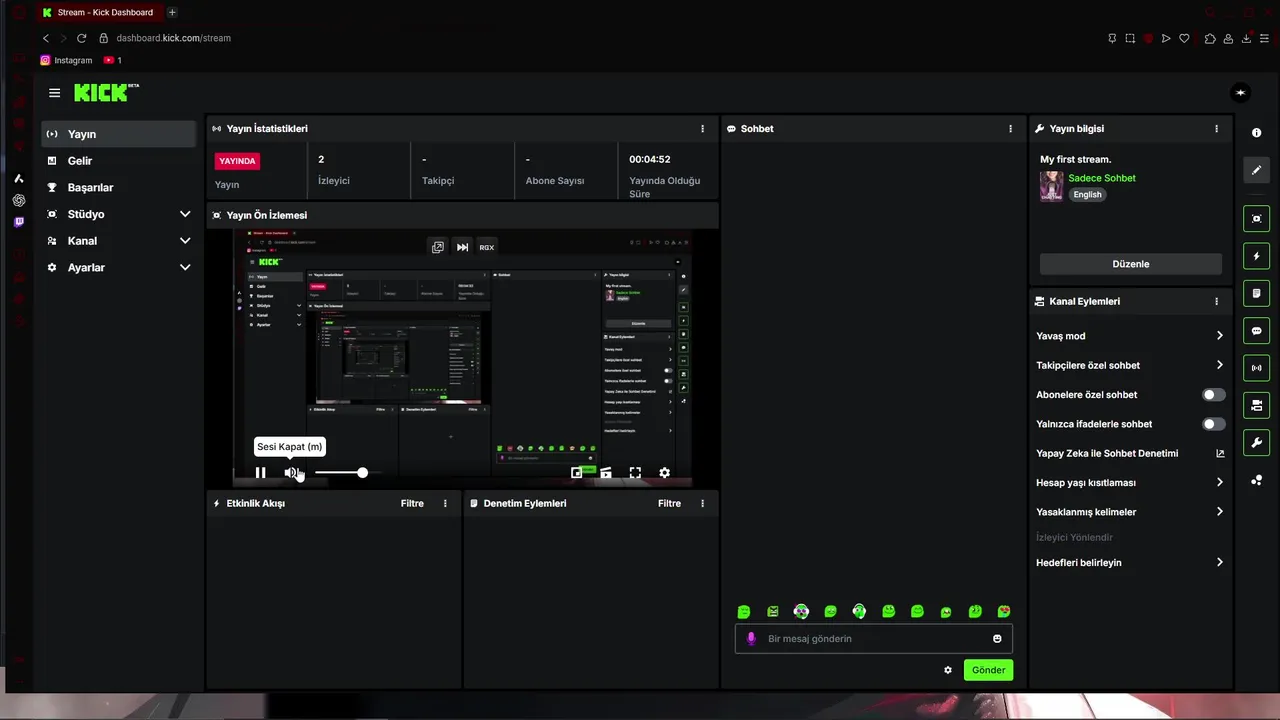The height and width of the screenshot is (720, 1280).
Task: Click the dashboard.kick.com address bar
Action: tap(173, 38)
